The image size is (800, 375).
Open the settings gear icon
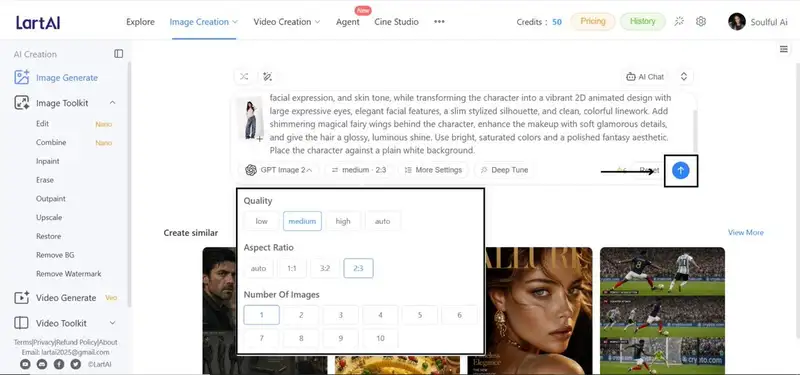coord(701,21)
